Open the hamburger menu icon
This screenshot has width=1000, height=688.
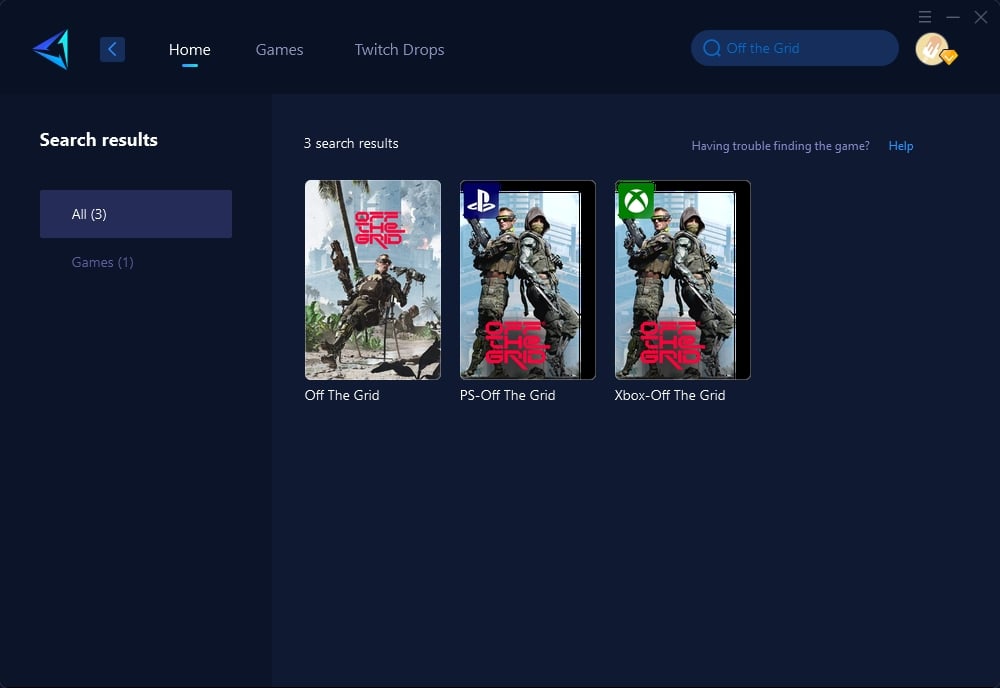pos(925,17)
